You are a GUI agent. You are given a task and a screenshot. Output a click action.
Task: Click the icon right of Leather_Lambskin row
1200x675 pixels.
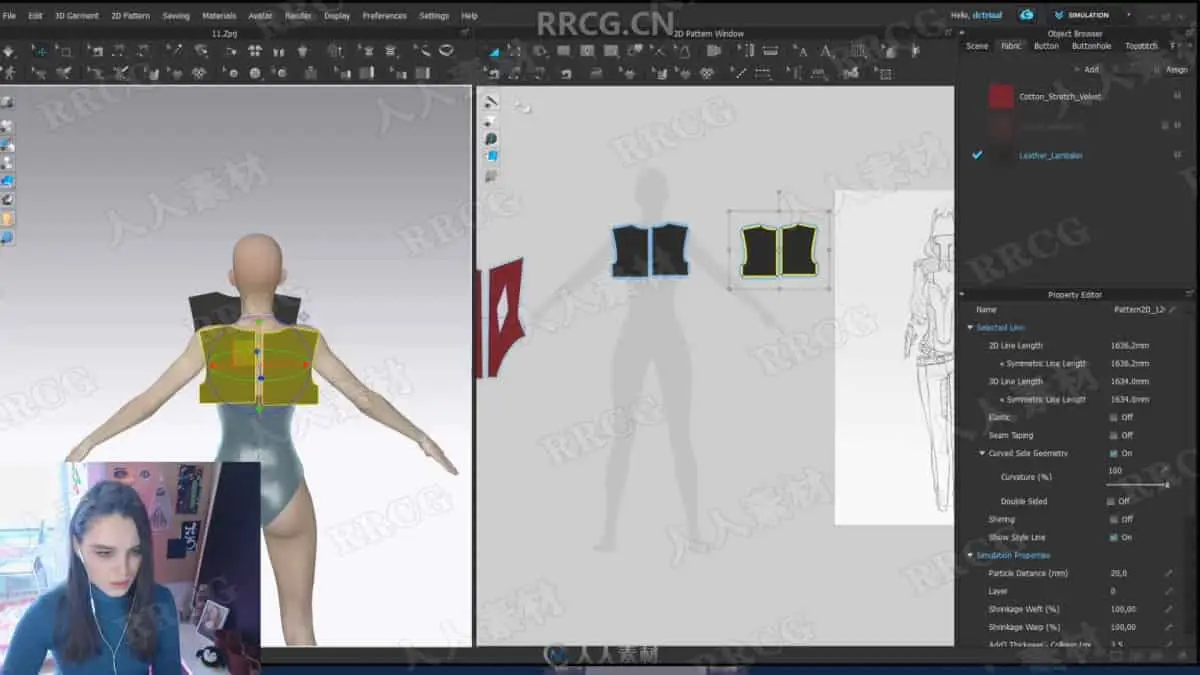[1177, 155]
